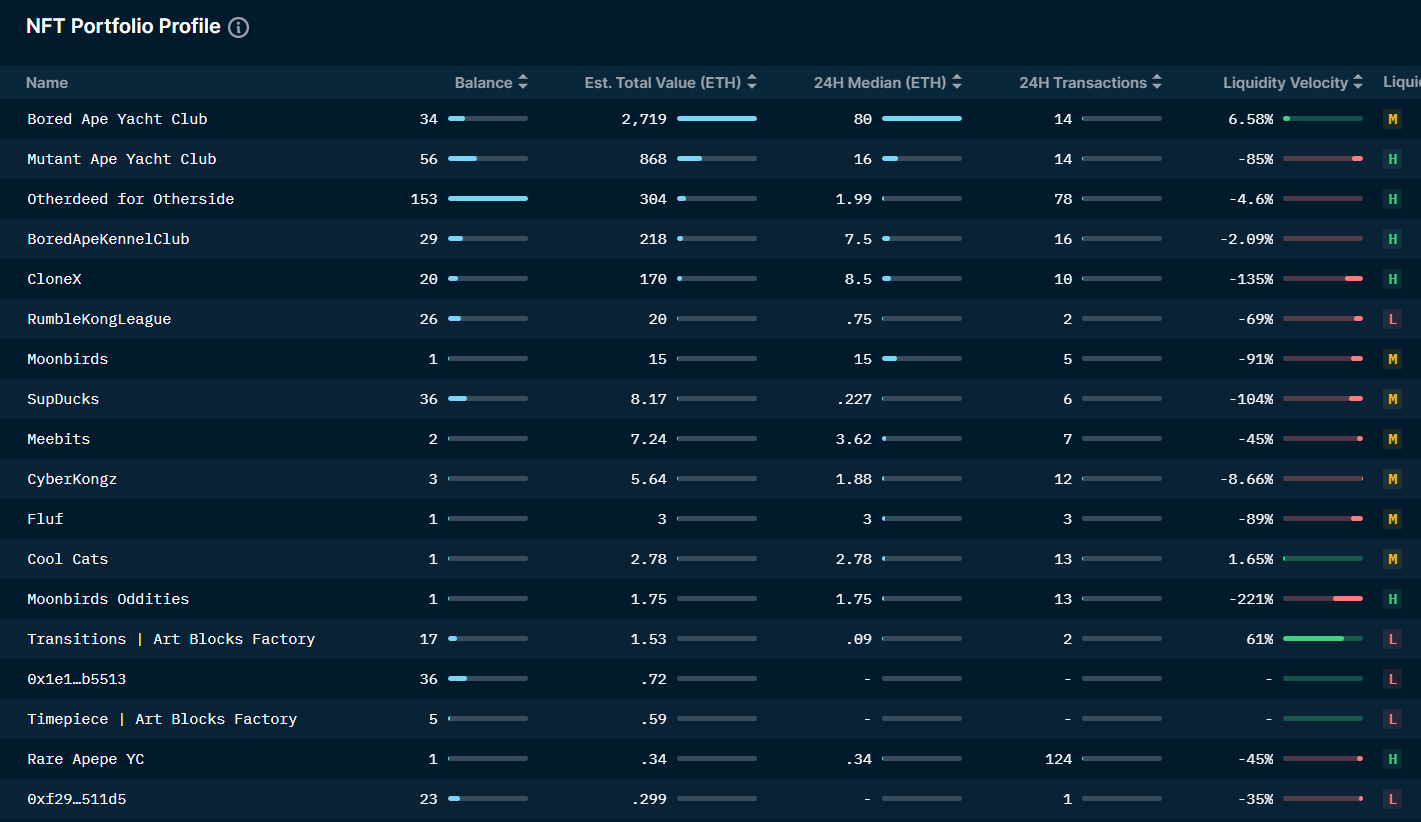Select Transitions | Art Blocks Factory name
The width and height of the screenshot is (1421, 822).
pos(171,639)
